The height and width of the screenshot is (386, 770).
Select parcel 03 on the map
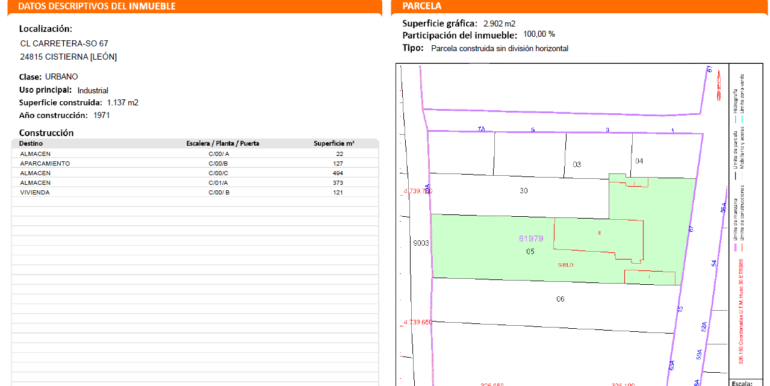pos(577,164)
